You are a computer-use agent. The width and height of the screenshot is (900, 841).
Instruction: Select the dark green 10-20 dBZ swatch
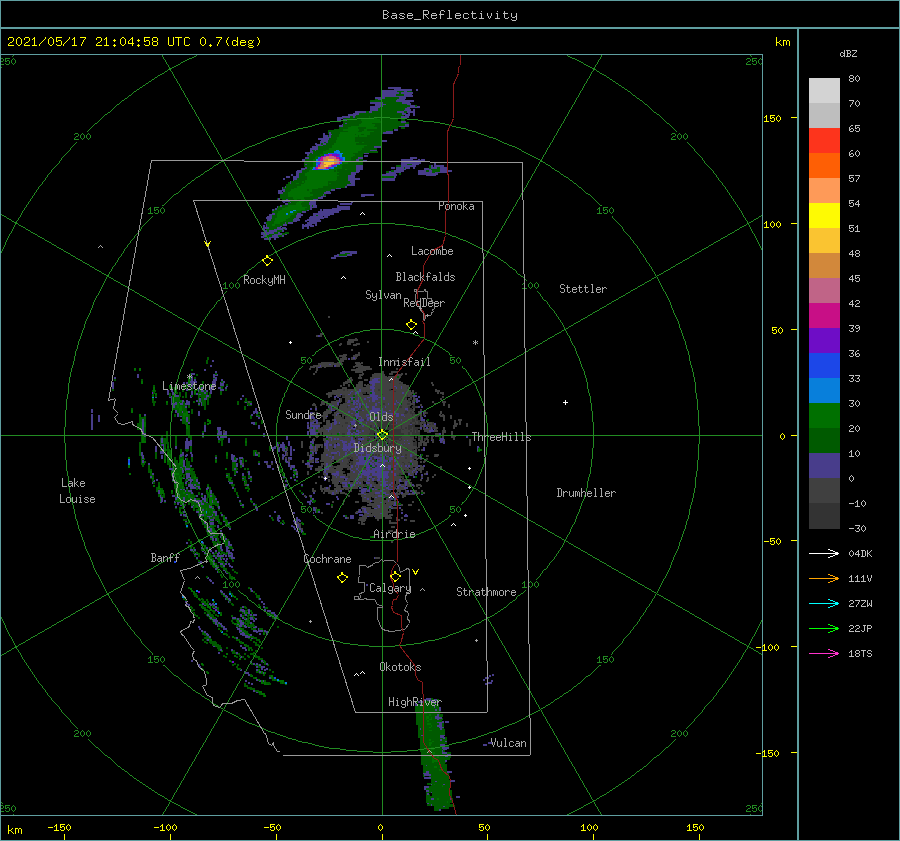(824, 441)
